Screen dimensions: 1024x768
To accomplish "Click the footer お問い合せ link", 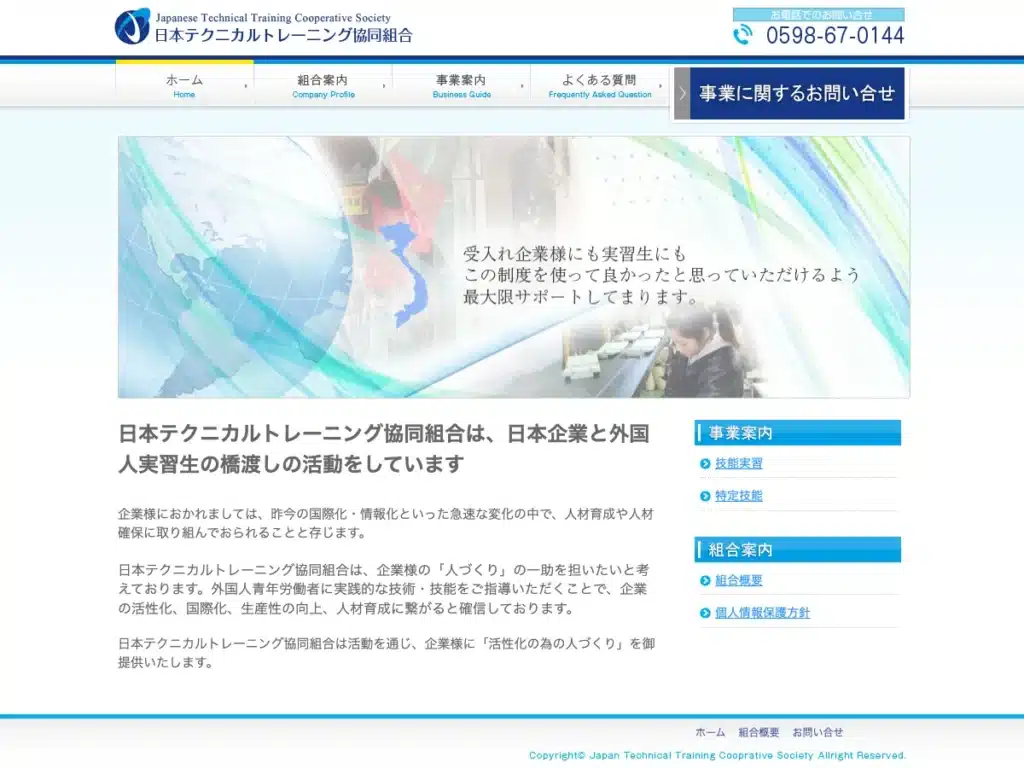I will 818,733.
